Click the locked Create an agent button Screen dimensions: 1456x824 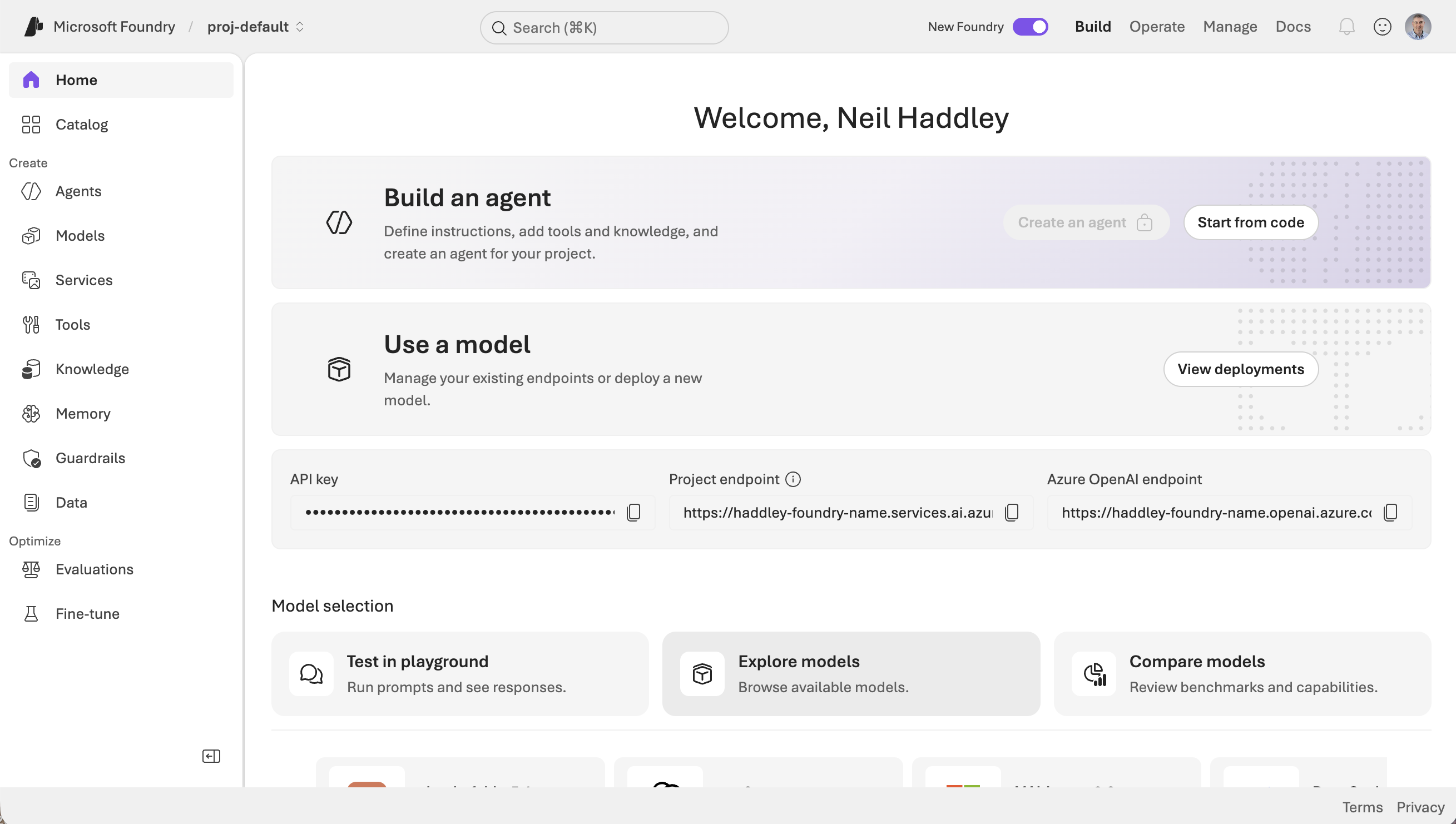click(x=1086, y=222)
